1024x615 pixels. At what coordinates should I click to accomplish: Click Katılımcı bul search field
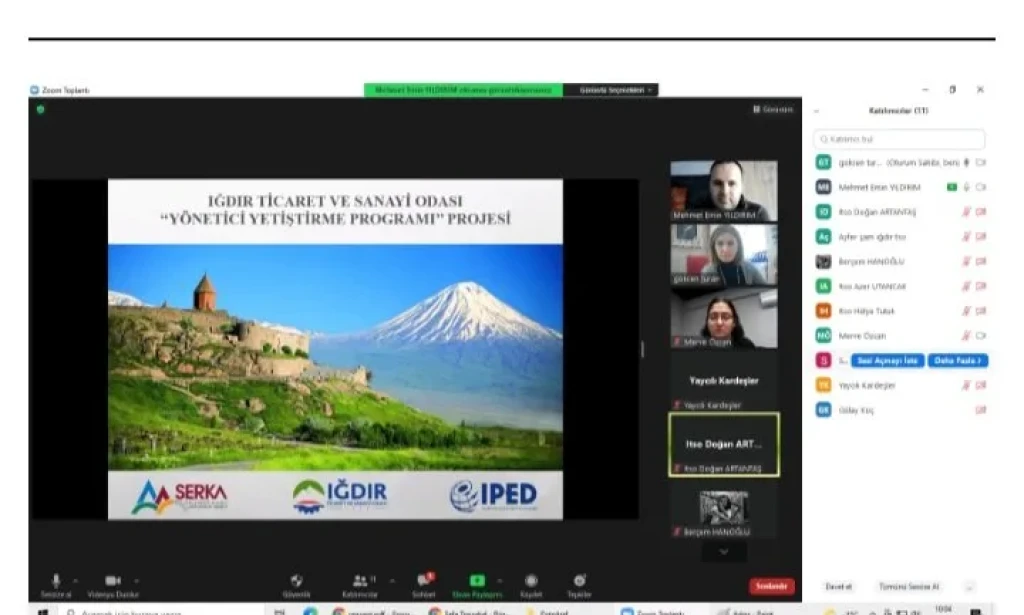tap(899, 139)
